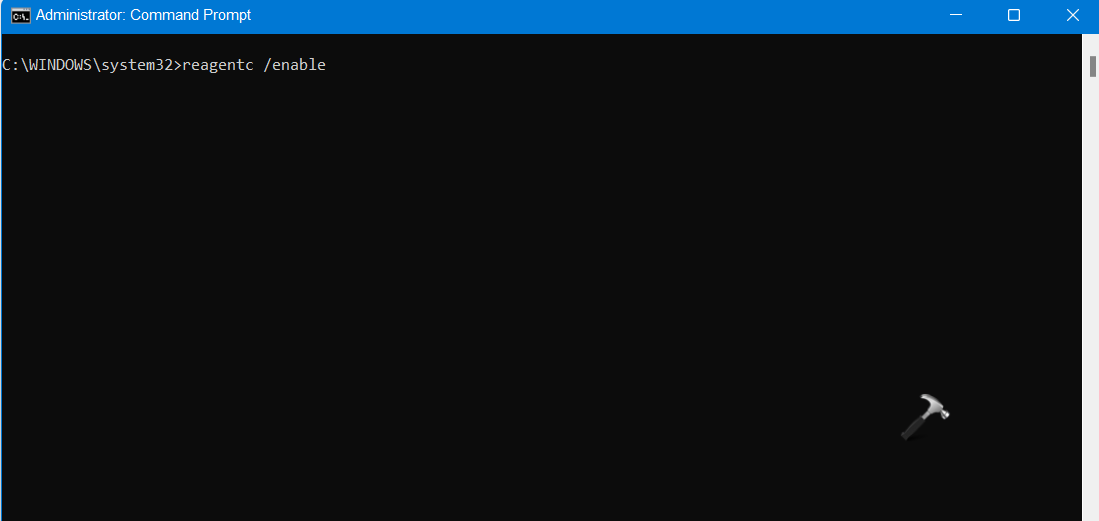Screen dimensions: 1099x521
Task: Maximize the Command Prompt window
Action: (x=1013, y=15)
